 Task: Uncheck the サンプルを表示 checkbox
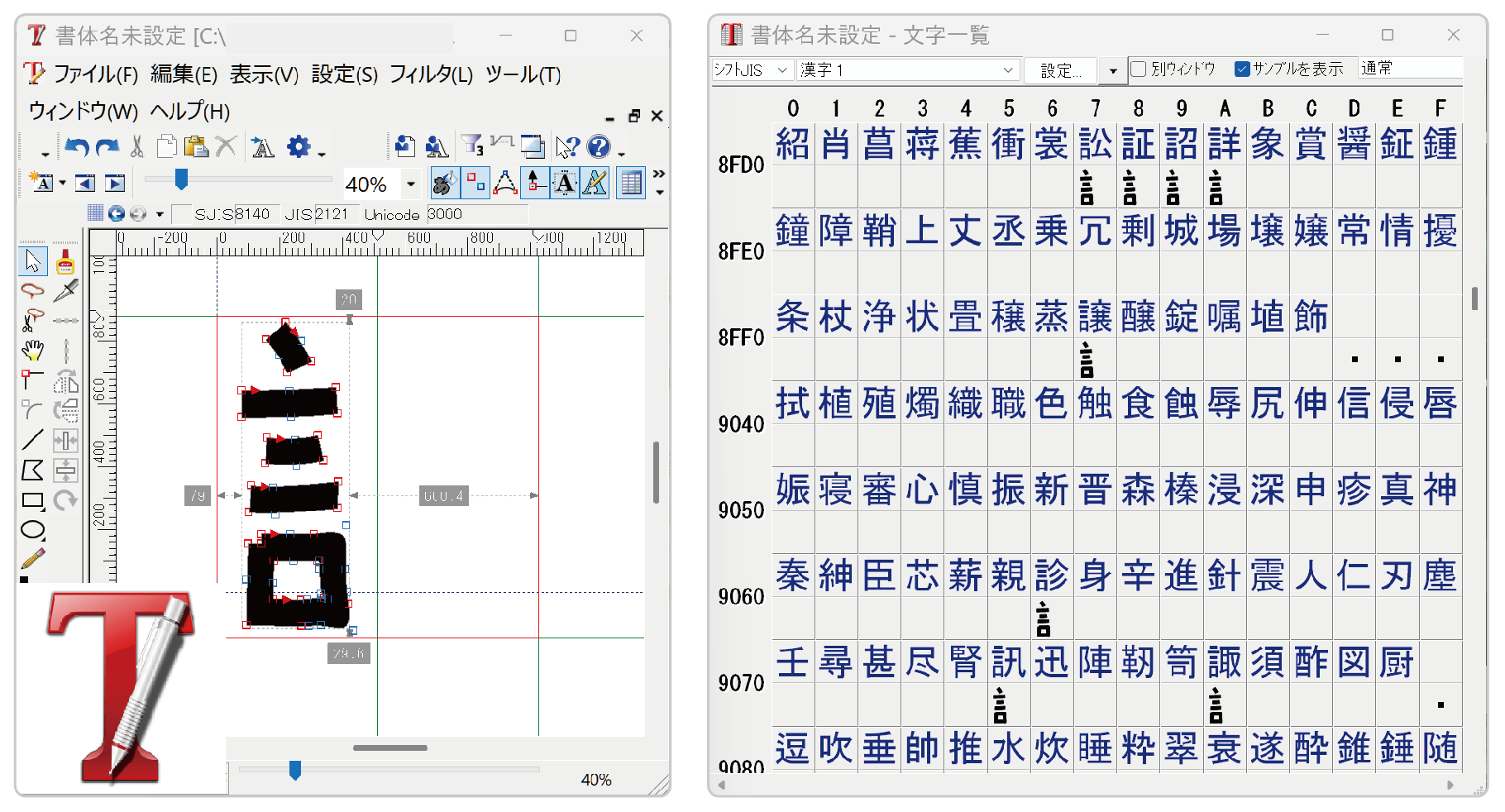pos(1241,69)
